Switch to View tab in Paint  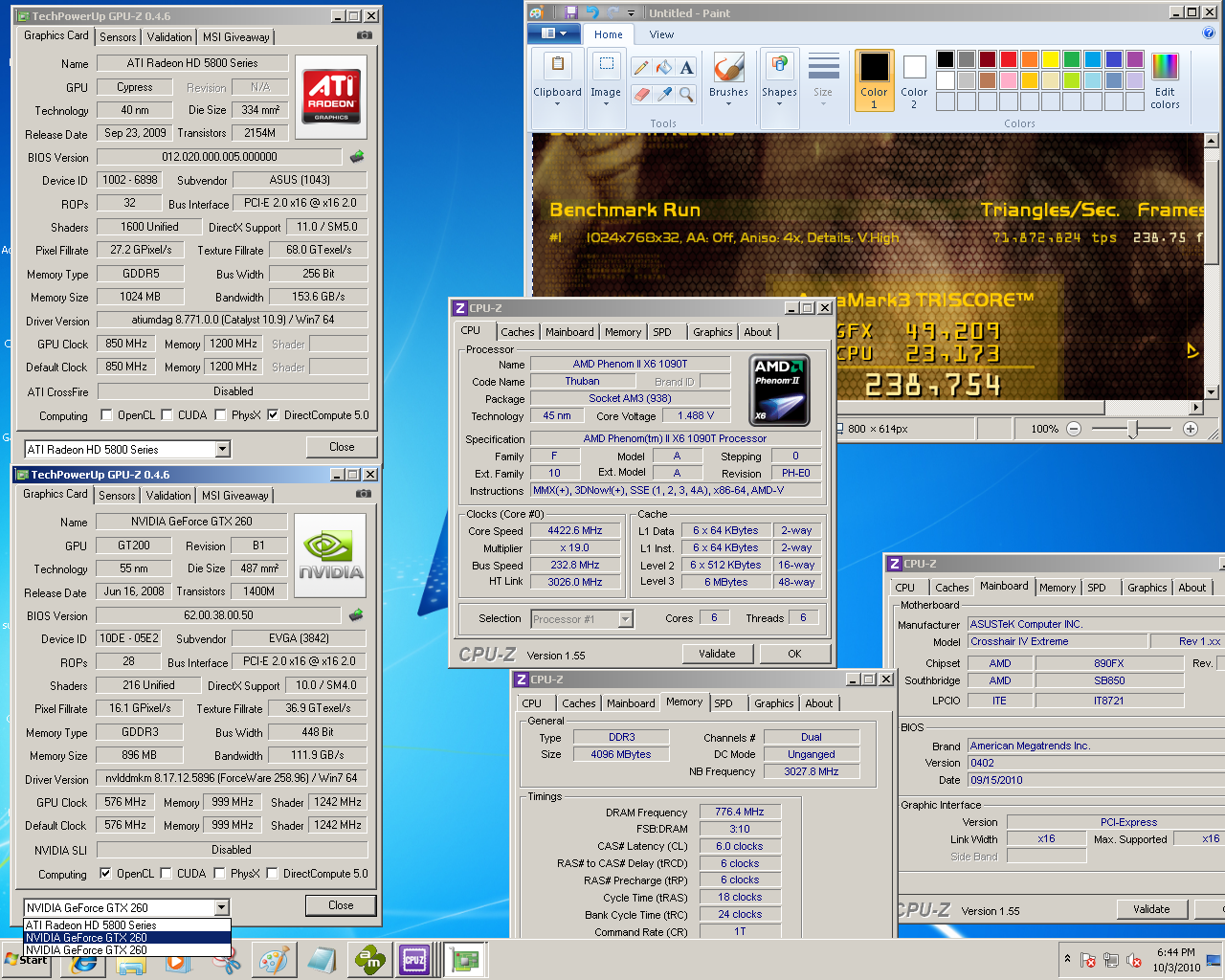pyautogui.click(x=661, y=34)
